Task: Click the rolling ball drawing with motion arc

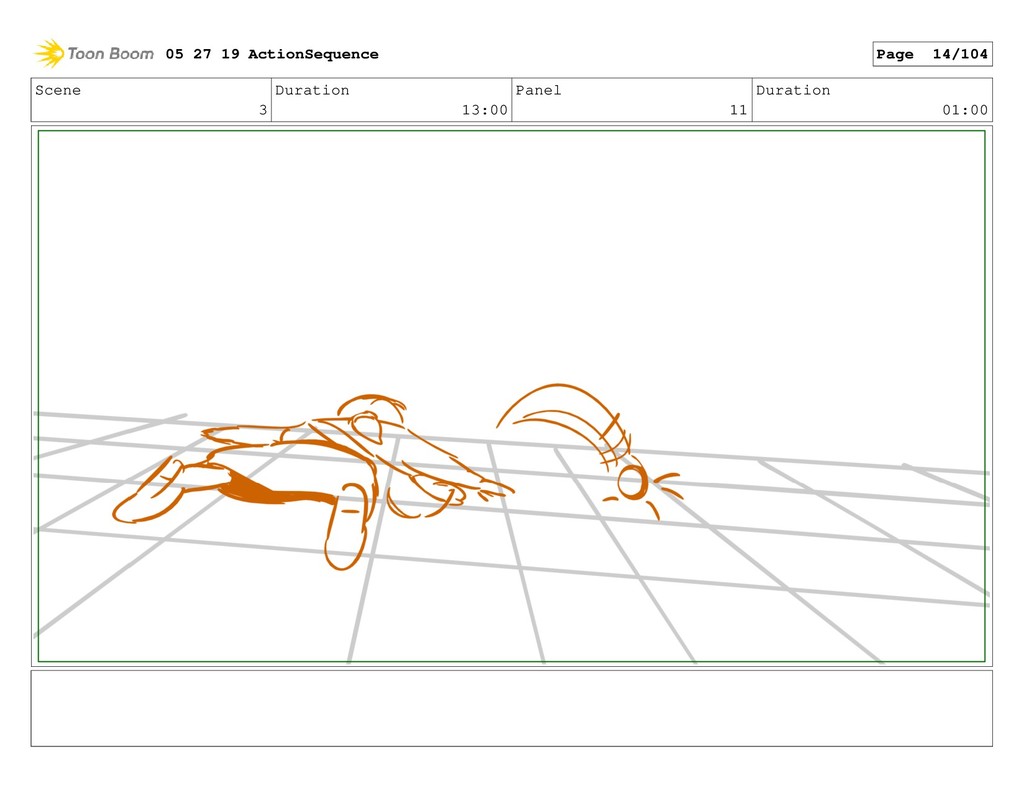Action: [x=590, y=452]
